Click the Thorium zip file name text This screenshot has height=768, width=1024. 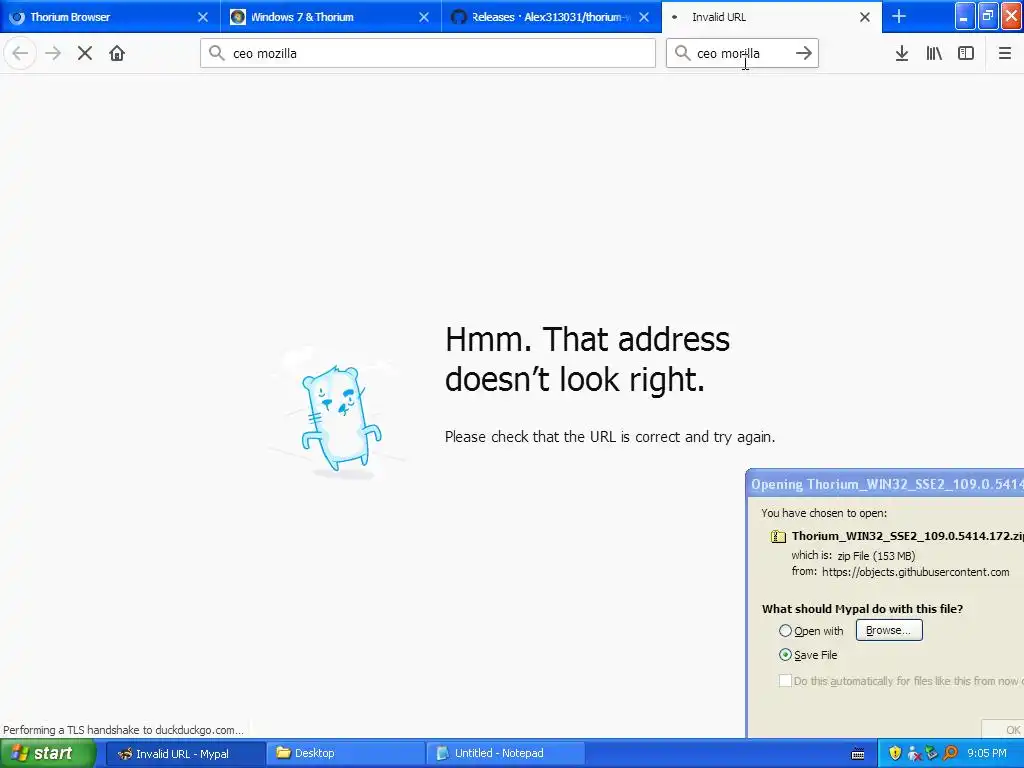click(907, 536)
